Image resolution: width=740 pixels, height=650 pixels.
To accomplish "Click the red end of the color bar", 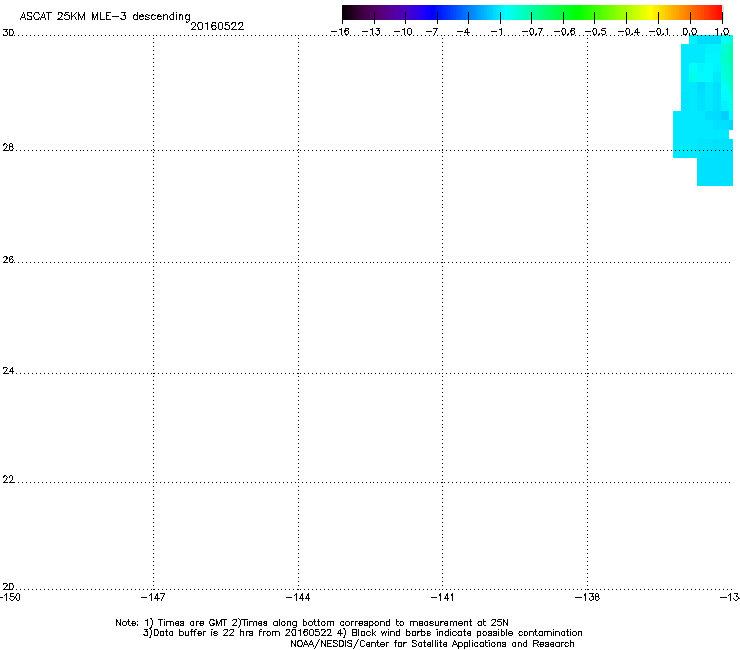I will [715, 13].
